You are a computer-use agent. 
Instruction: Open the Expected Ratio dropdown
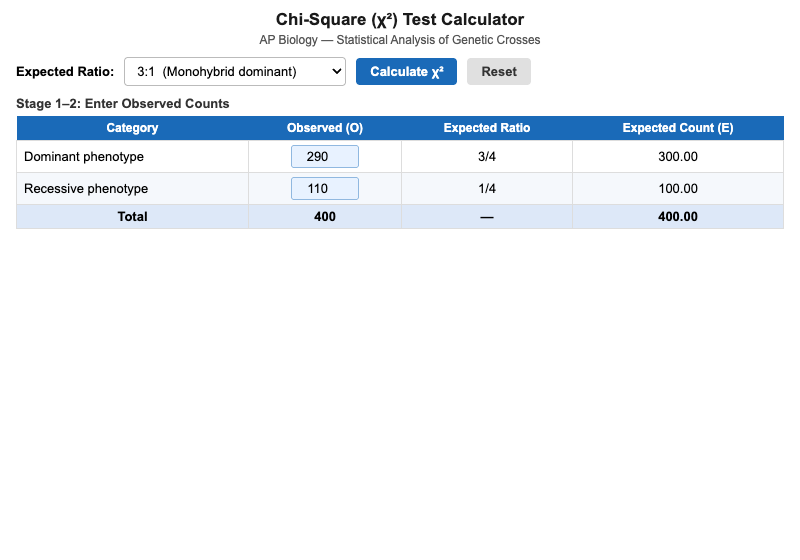click(x=234, y=72)
